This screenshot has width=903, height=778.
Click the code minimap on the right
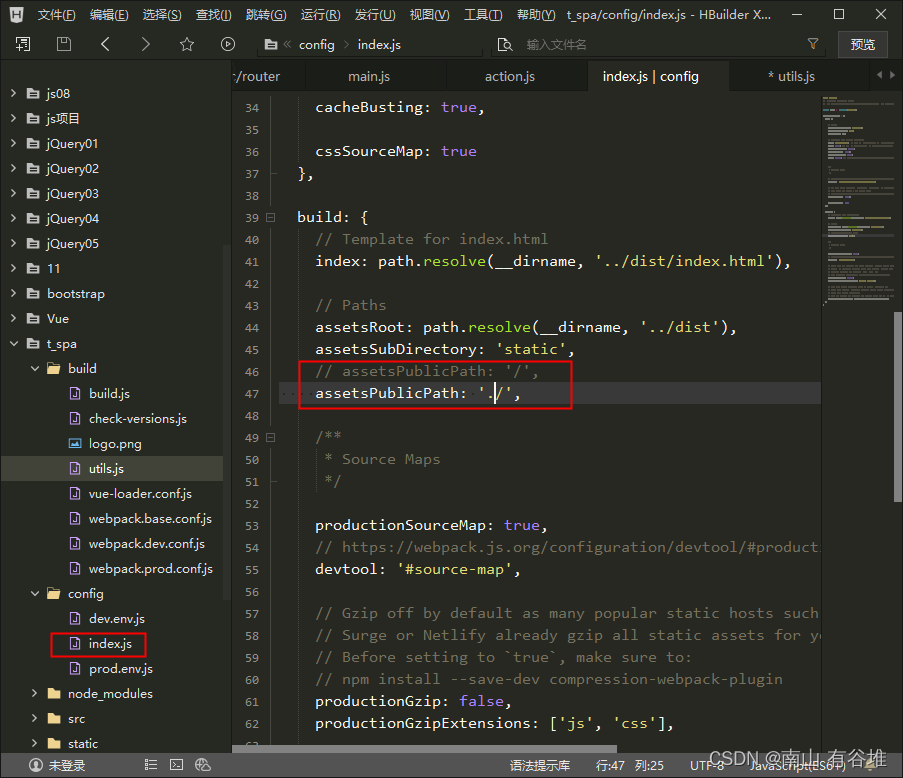[x=855, y=200]
